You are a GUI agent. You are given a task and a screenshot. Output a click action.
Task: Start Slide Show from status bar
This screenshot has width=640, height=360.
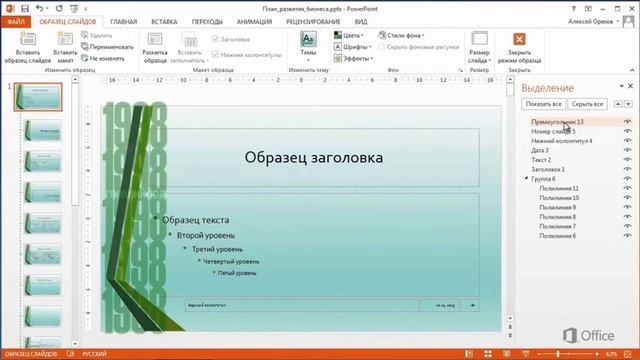tap(525, 354)
